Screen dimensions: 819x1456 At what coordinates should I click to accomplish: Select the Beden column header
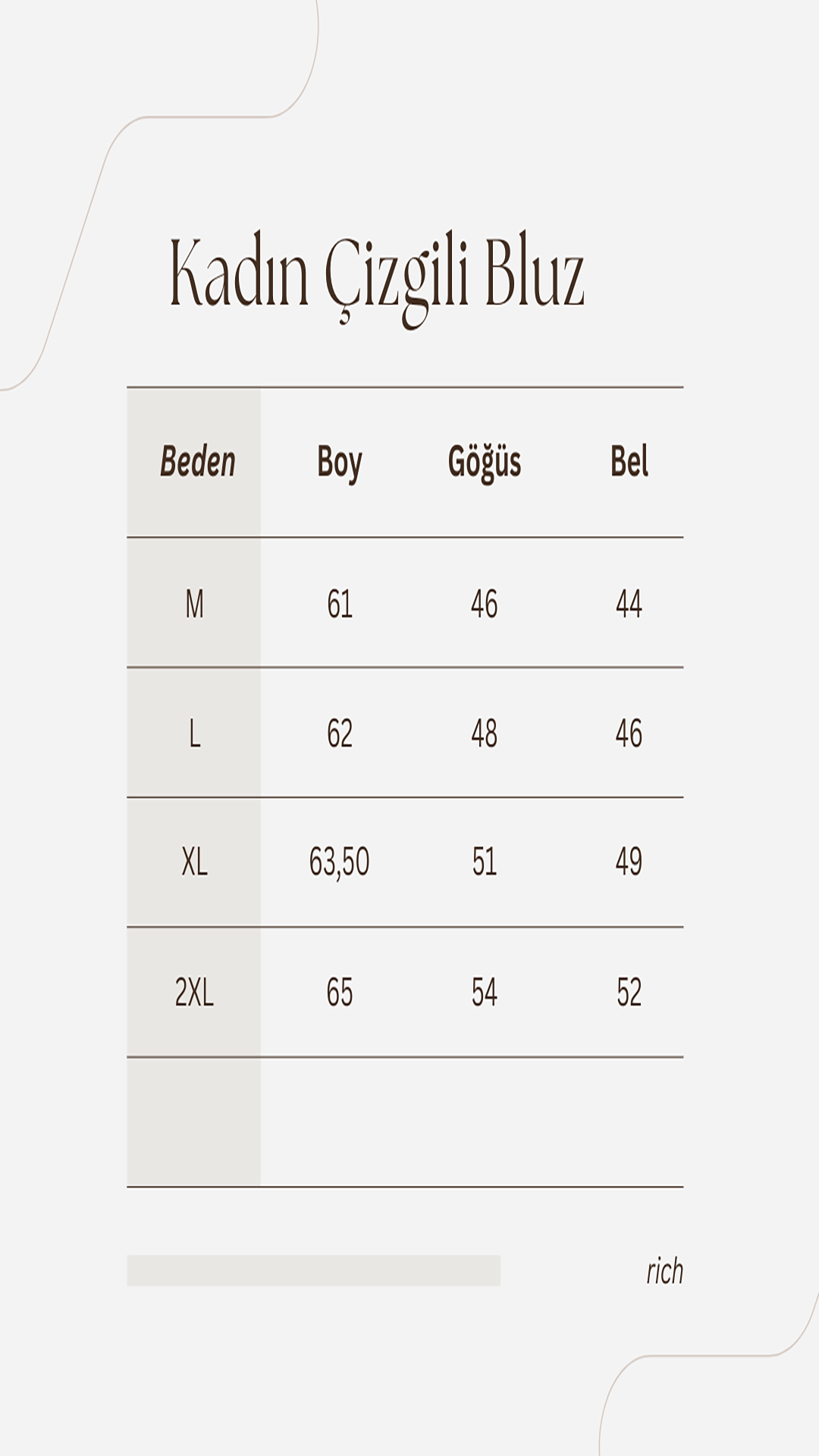point(197,461)
